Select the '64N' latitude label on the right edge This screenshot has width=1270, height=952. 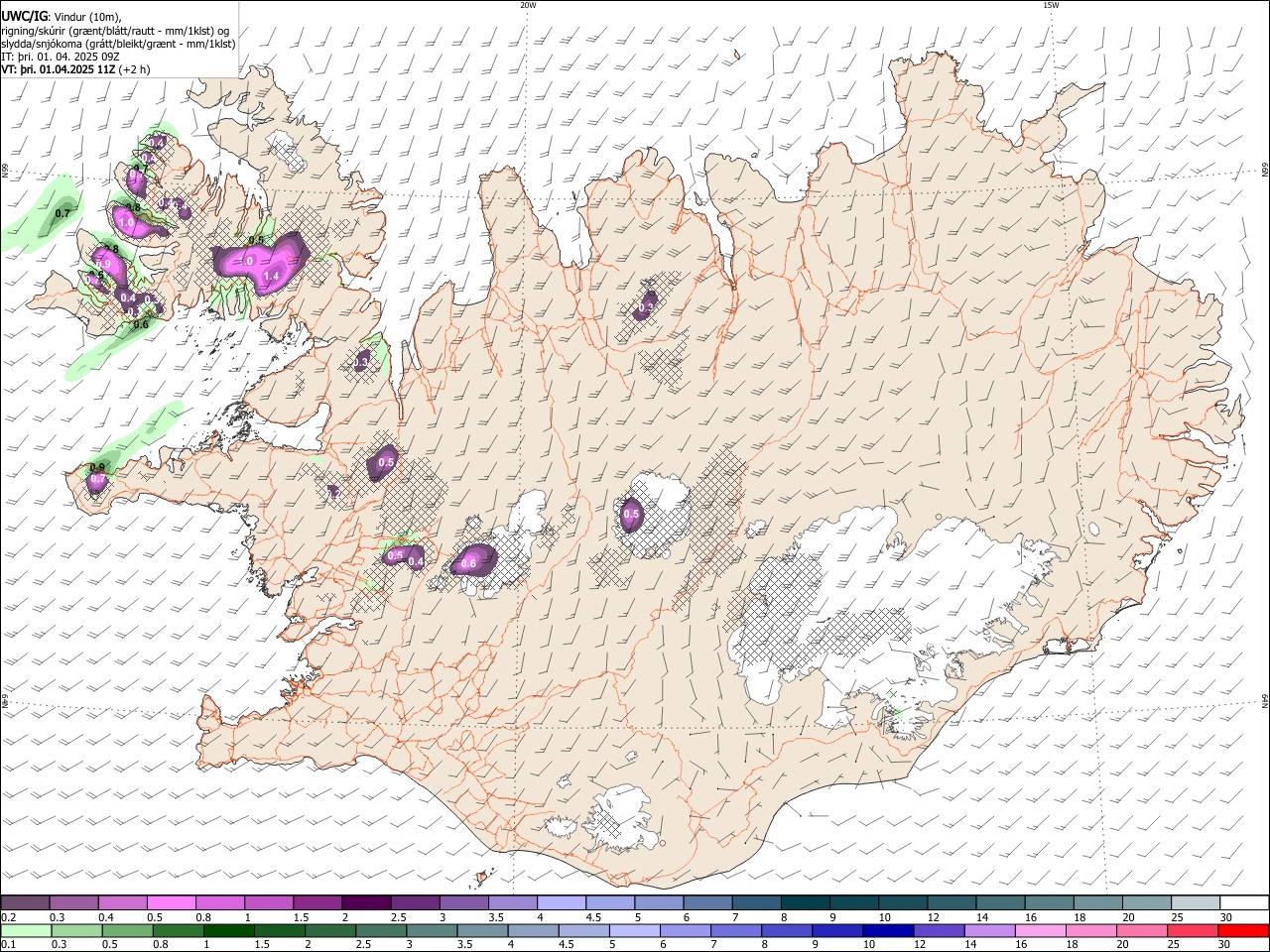coord(1265,700)
